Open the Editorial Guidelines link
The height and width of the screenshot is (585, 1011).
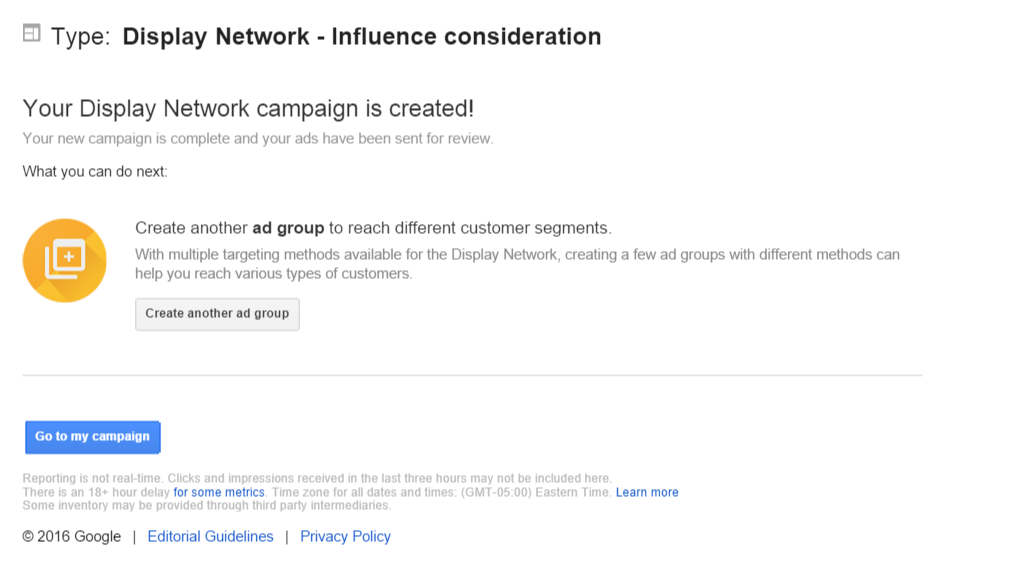coord(210,537)
